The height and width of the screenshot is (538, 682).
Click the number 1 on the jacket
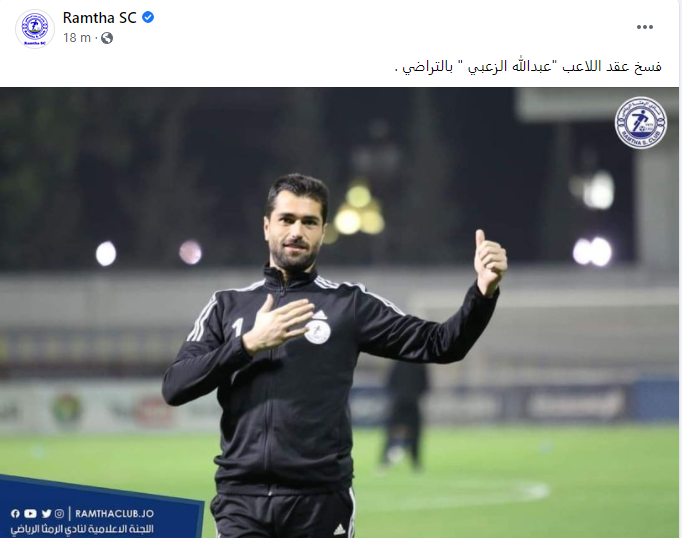pyautogui.click(x=238, y=327)
